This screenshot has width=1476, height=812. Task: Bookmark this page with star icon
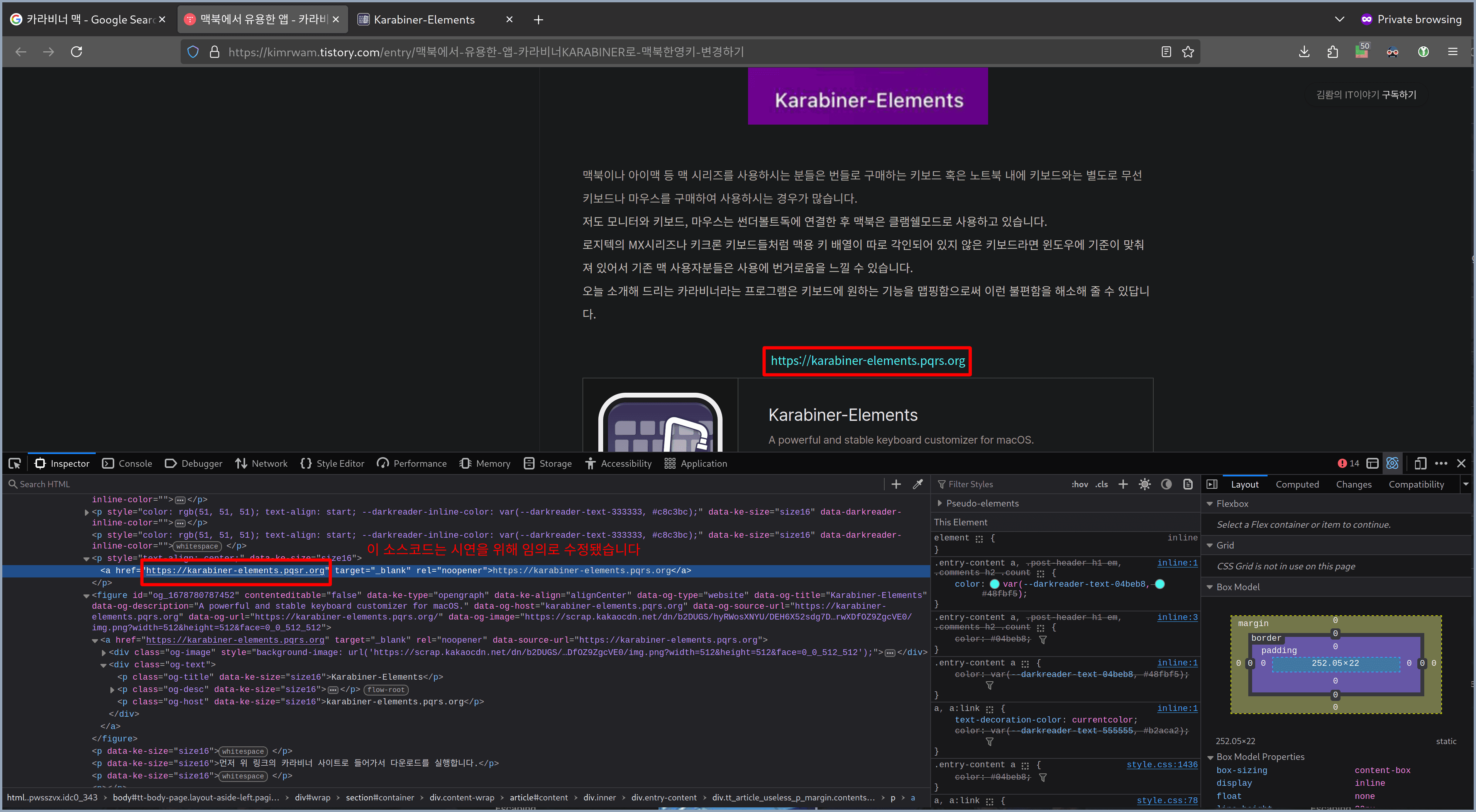tap(1188, 52)
